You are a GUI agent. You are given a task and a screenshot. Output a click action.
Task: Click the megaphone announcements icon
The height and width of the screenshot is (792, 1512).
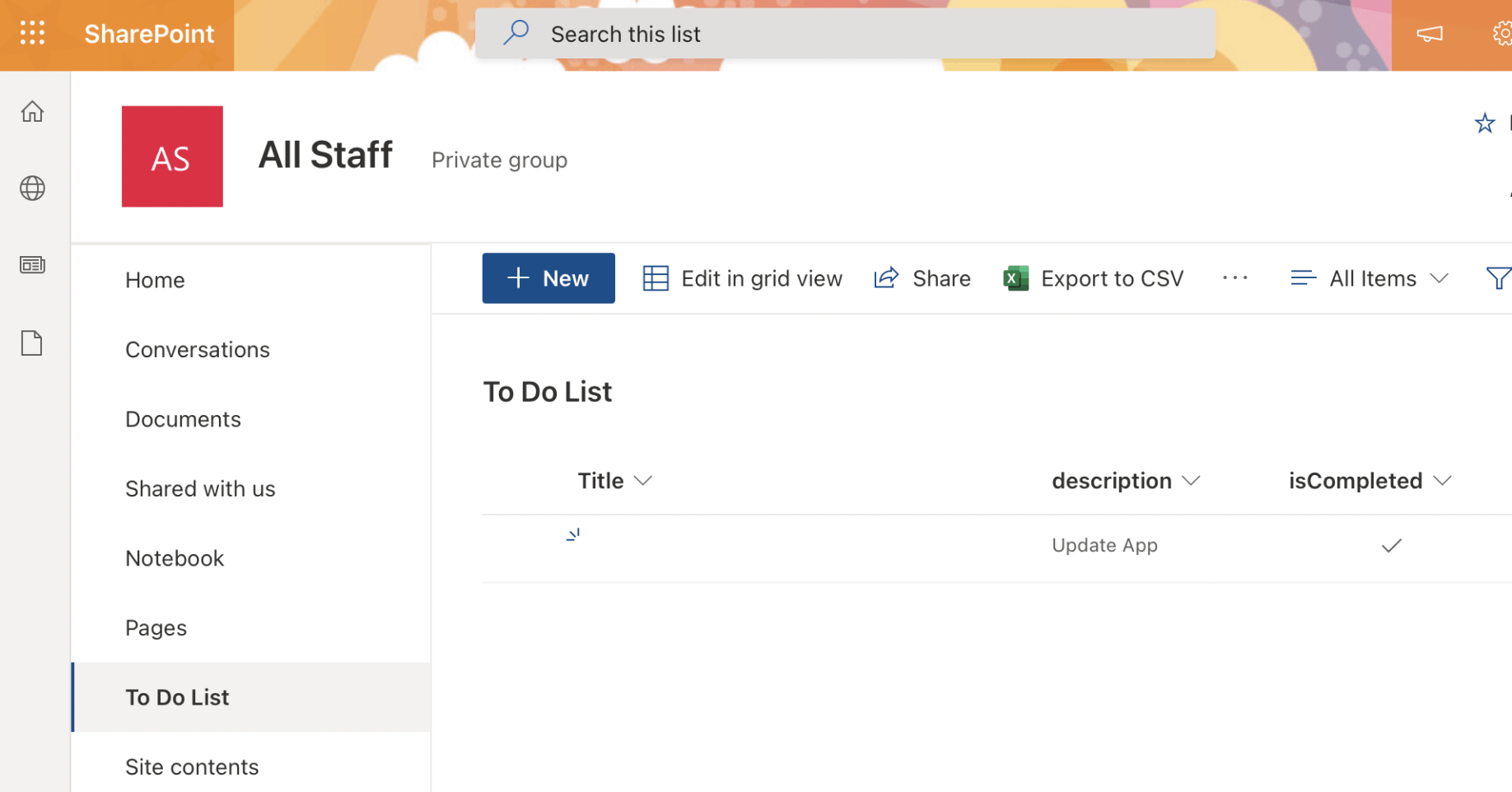point(1429,34)
